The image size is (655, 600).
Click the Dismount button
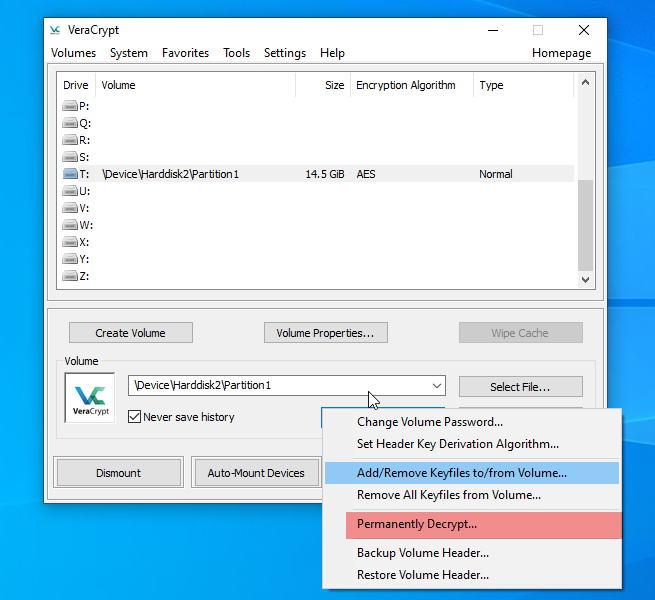pos(118,473)
